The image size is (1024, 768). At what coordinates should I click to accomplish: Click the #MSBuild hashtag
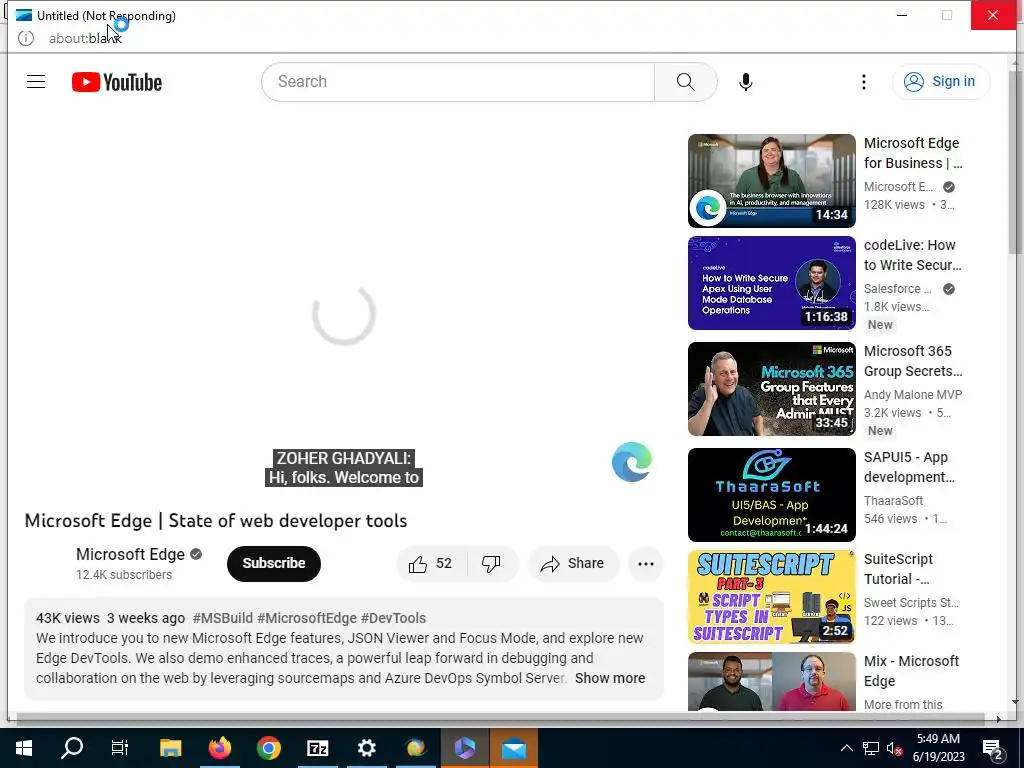point(223,618)
